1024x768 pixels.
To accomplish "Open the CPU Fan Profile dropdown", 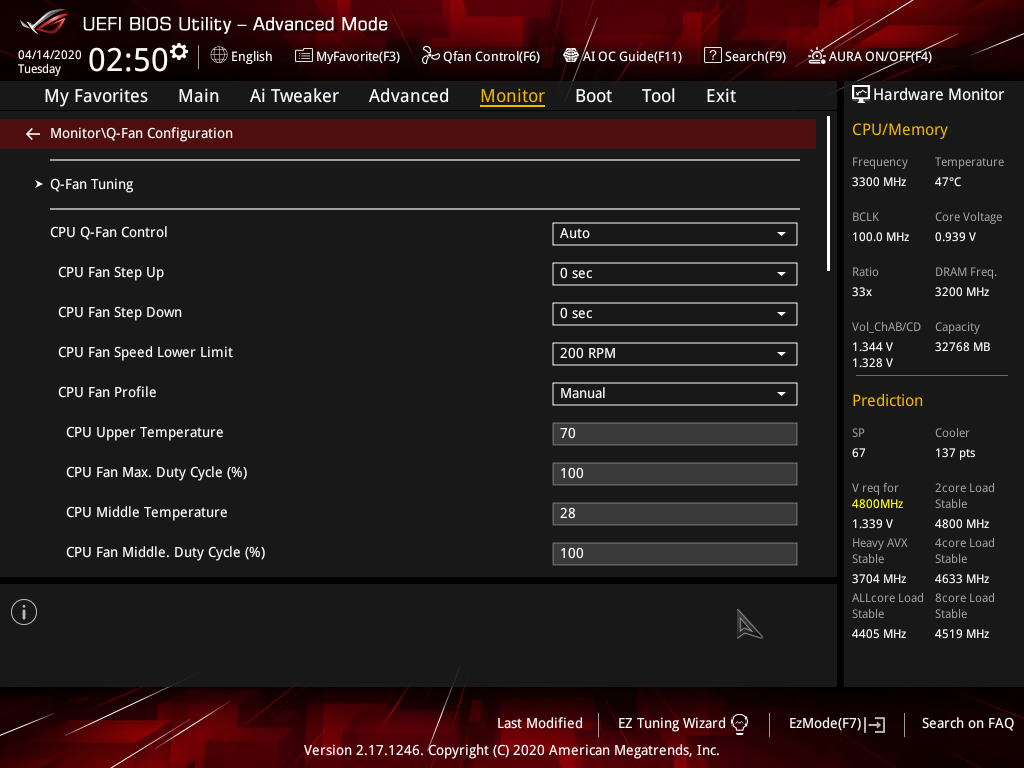I will [x=675, y=394].
